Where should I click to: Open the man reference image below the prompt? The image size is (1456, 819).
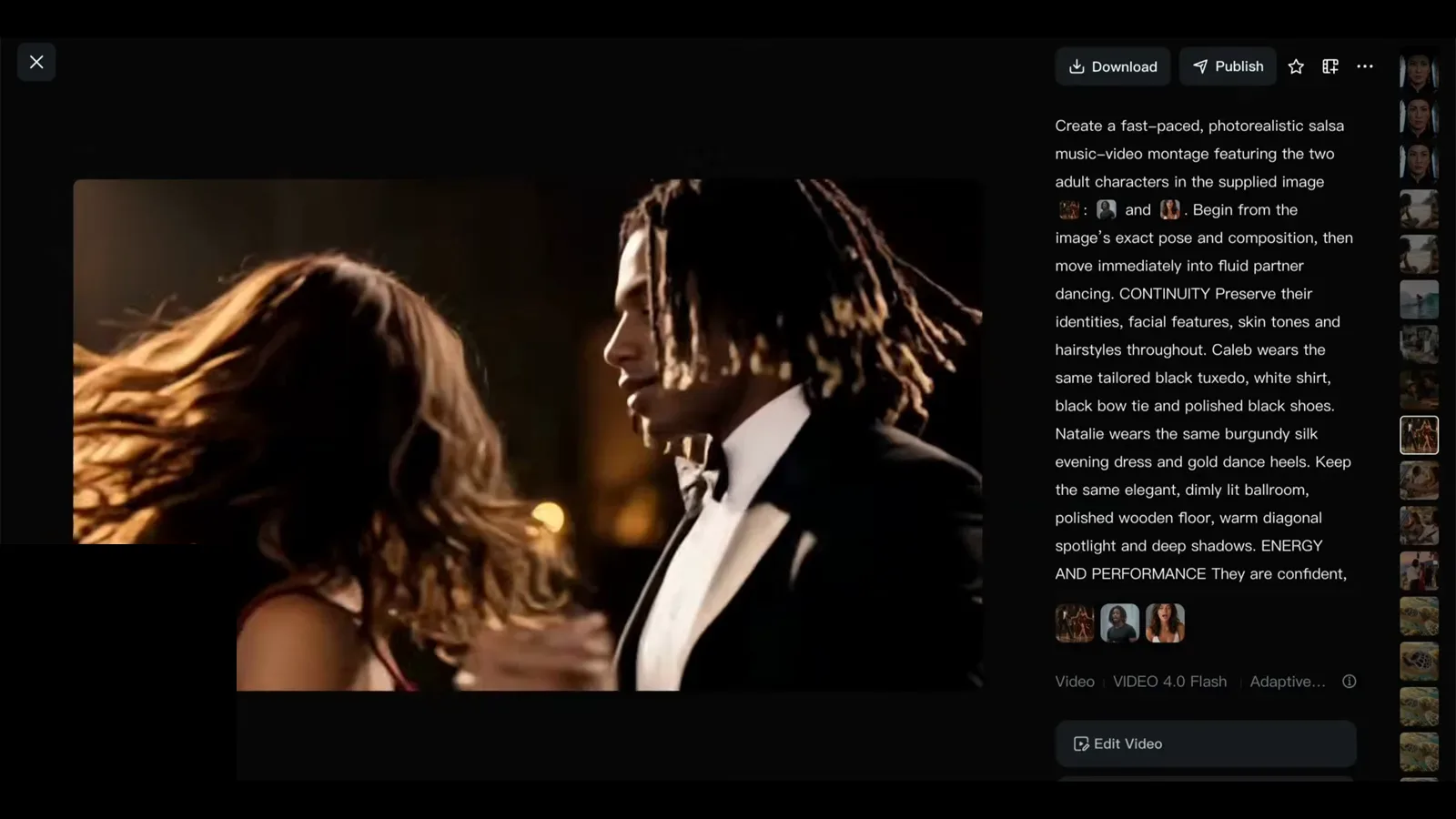pos(1120,623)
